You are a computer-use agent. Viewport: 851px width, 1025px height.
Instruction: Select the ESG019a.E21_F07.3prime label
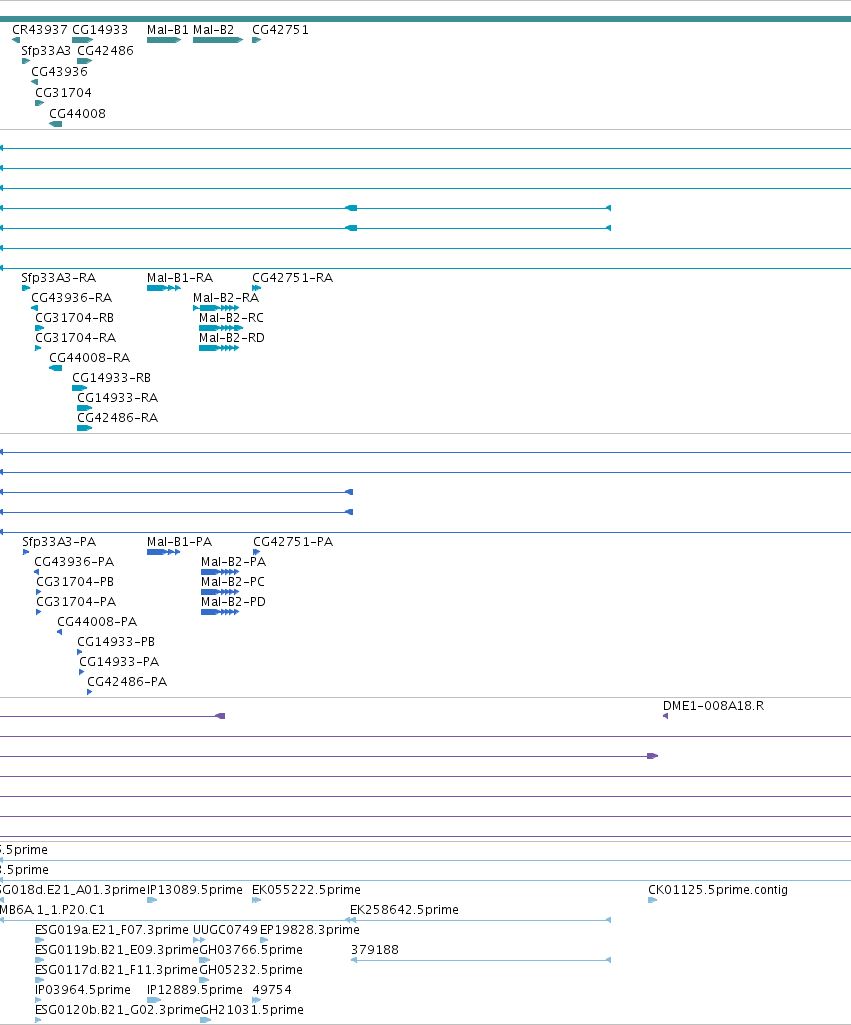112,930
